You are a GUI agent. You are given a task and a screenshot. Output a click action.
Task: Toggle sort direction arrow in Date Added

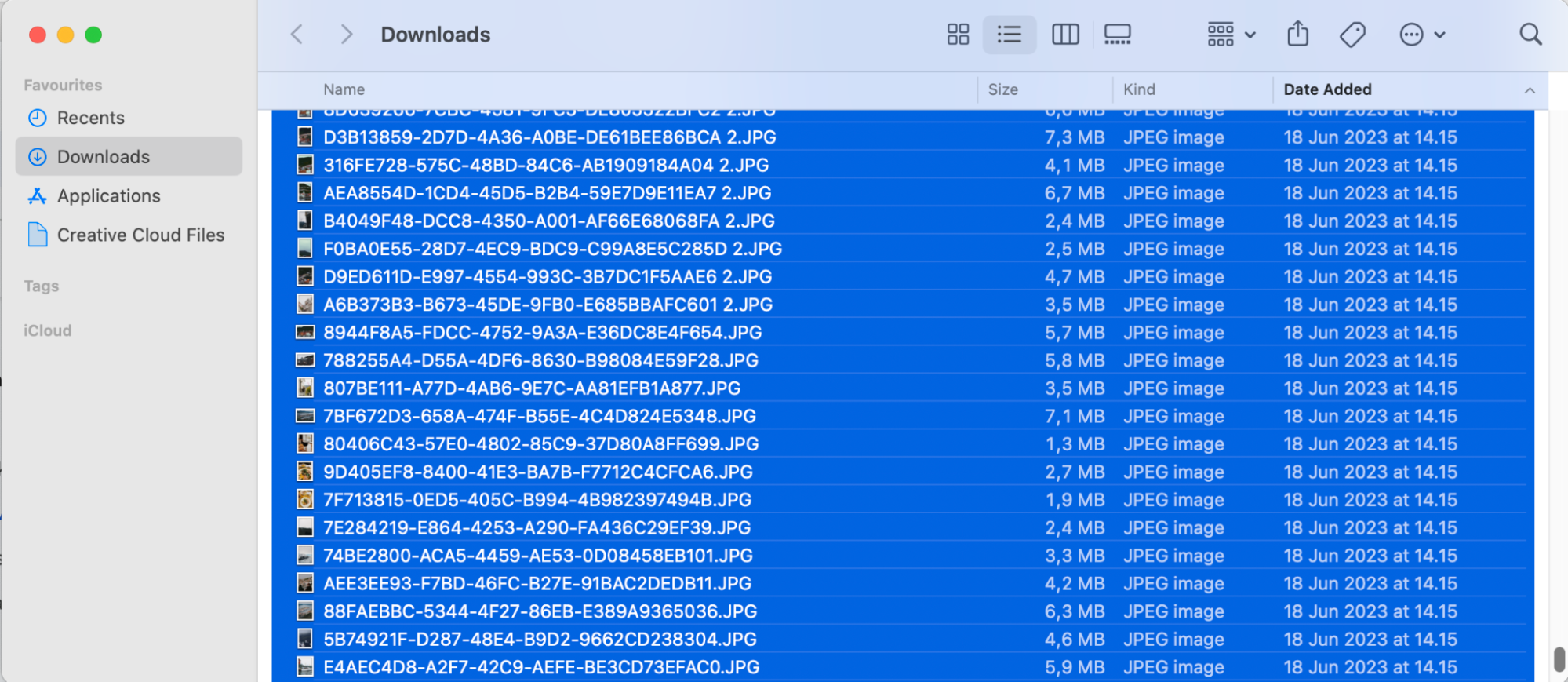[1530, 90]
